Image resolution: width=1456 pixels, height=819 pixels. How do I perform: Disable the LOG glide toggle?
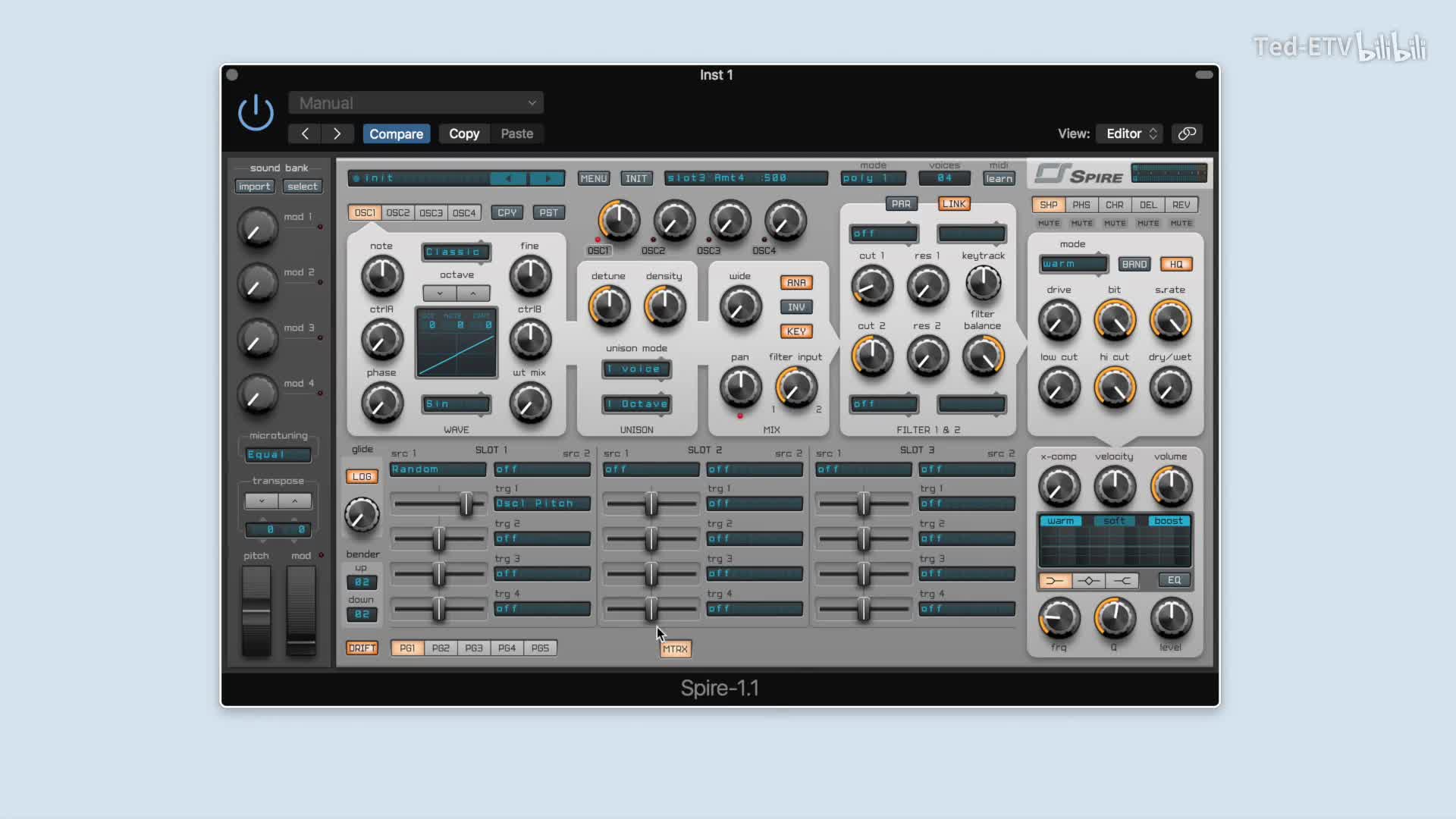tap(362, 477)
